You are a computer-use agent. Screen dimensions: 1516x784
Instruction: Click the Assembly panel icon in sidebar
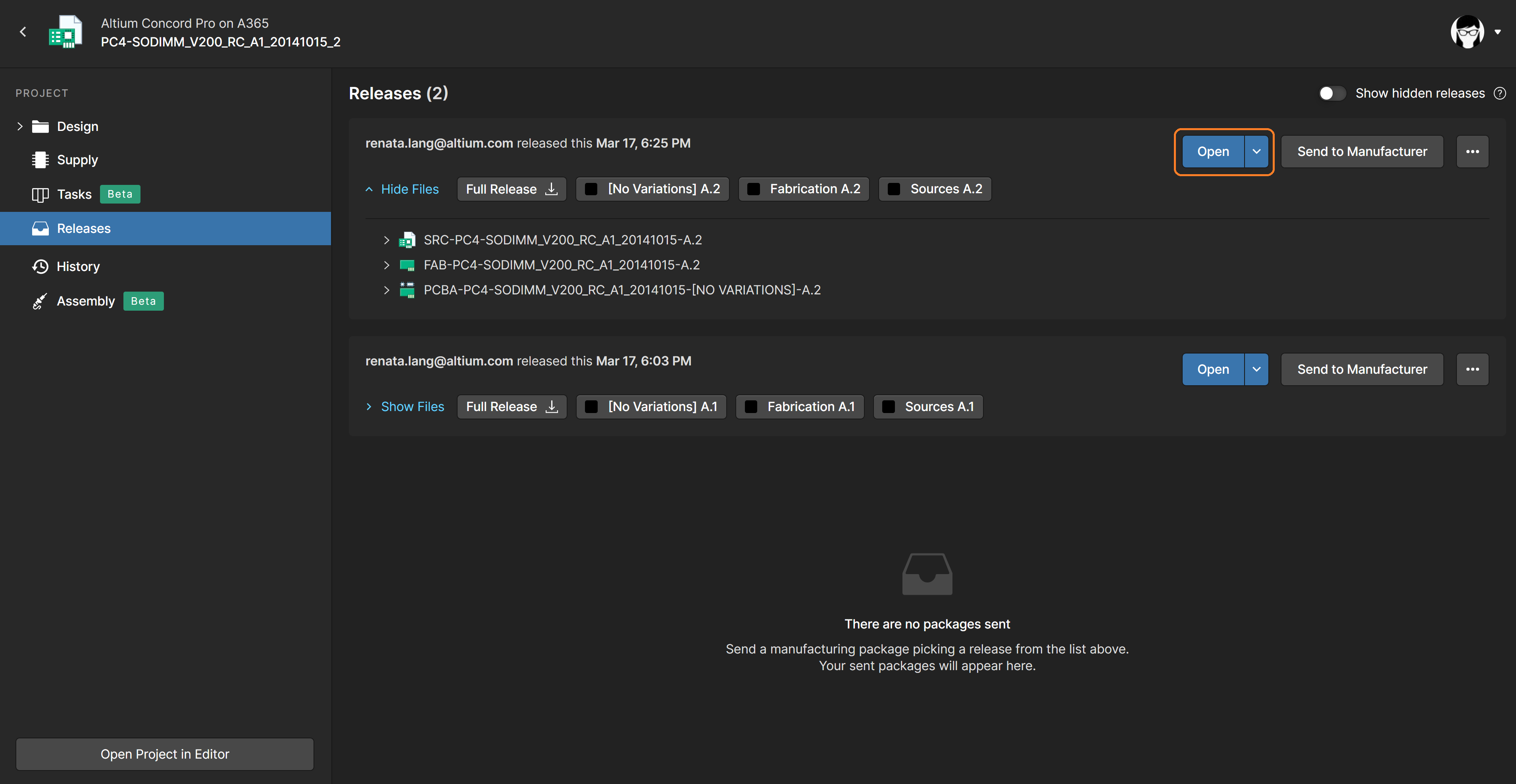pos(39,300)
